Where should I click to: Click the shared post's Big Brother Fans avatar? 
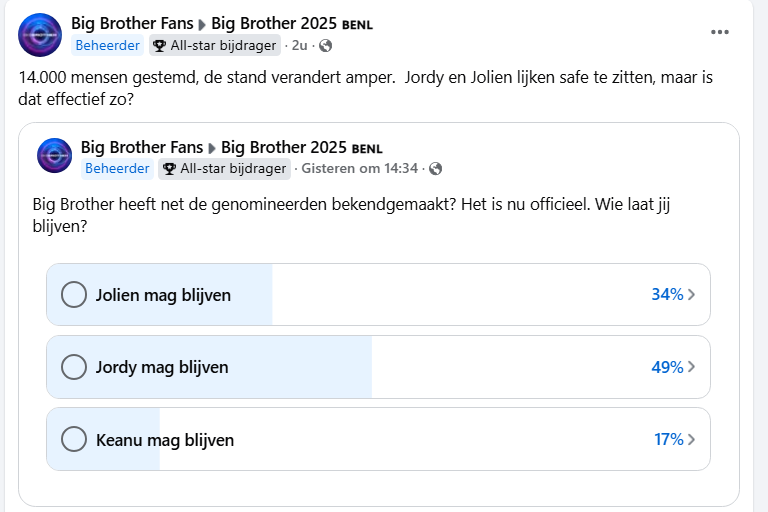click(x=54, y=155)
